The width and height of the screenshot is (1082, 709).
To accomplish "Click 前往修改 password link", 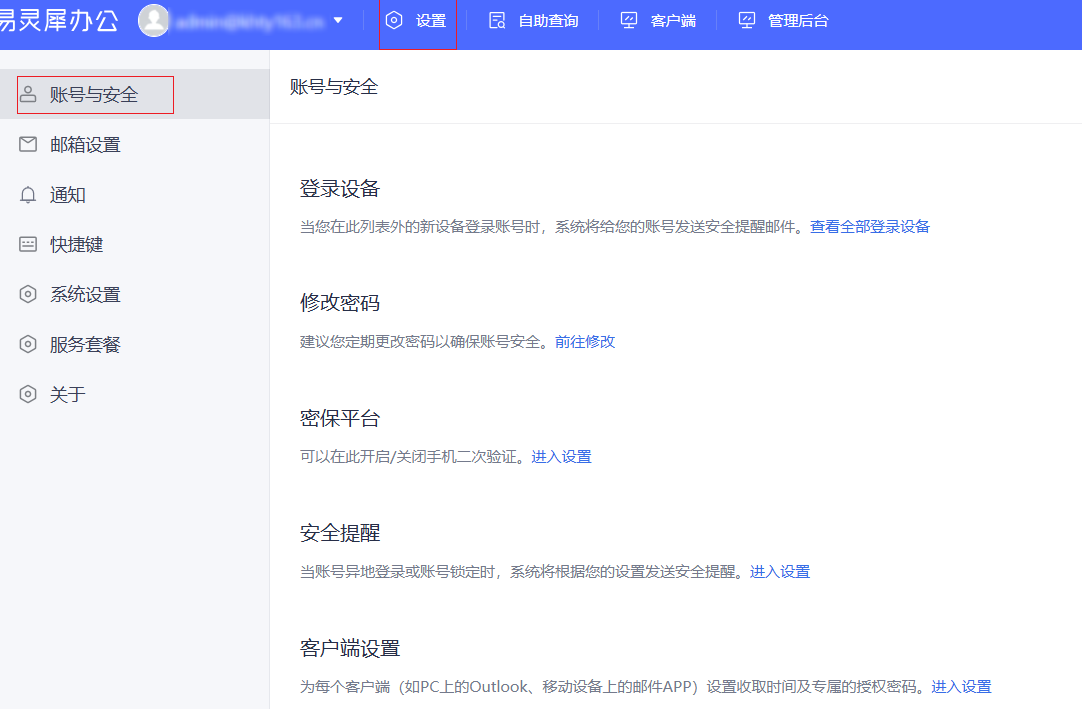I will click(x=584, y=341).
